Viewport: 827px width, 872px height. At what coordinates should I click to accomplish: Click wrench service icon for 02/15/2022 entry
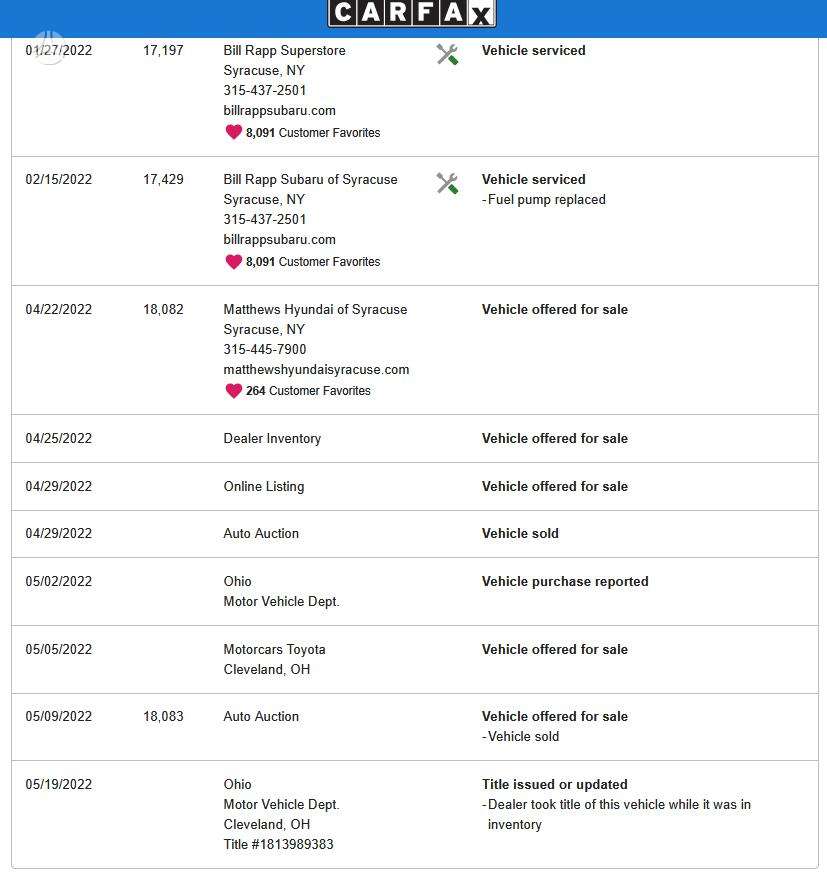pyautogui.click(x=447, y=184)
